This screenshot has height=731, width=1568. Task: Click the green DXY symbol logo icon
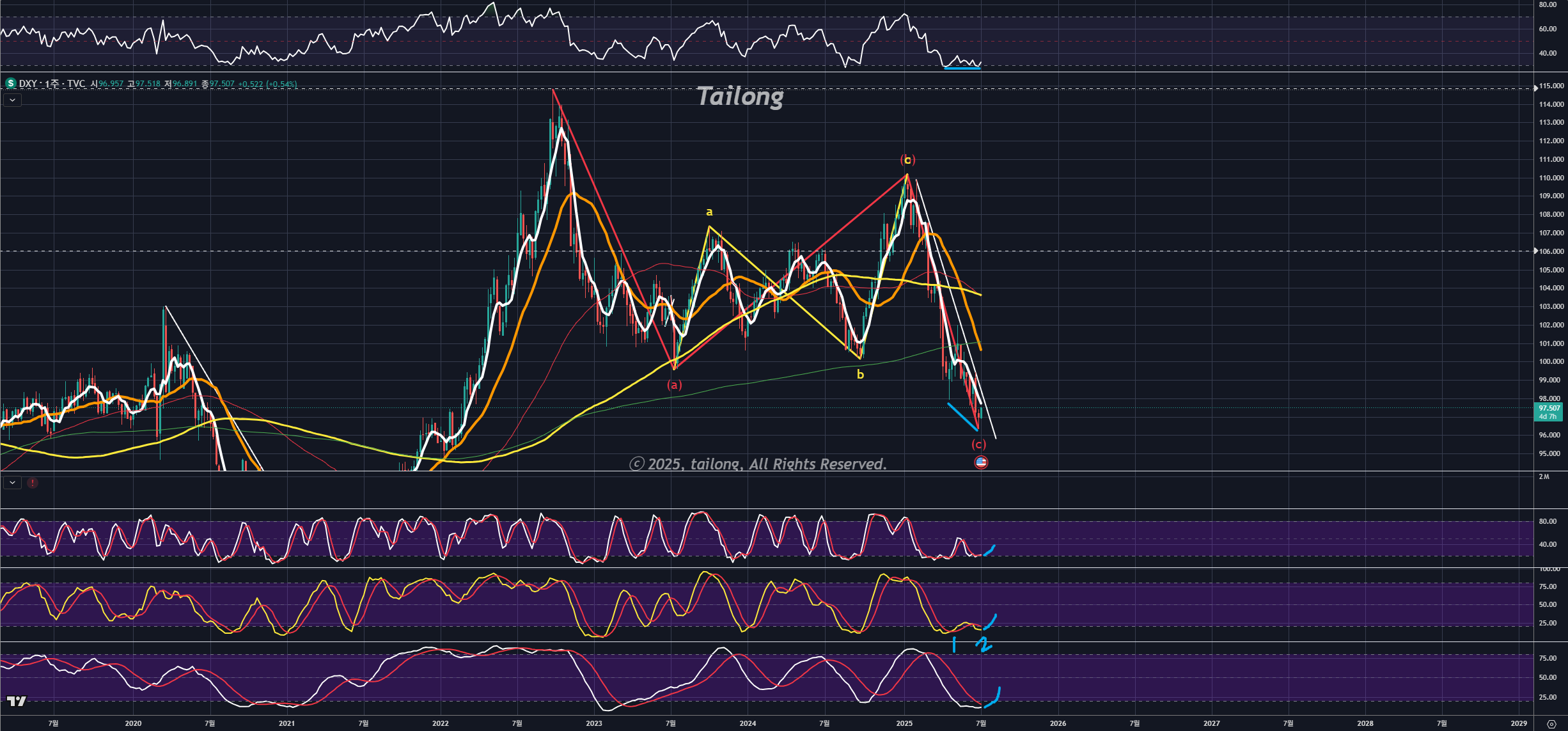point(10,84)
